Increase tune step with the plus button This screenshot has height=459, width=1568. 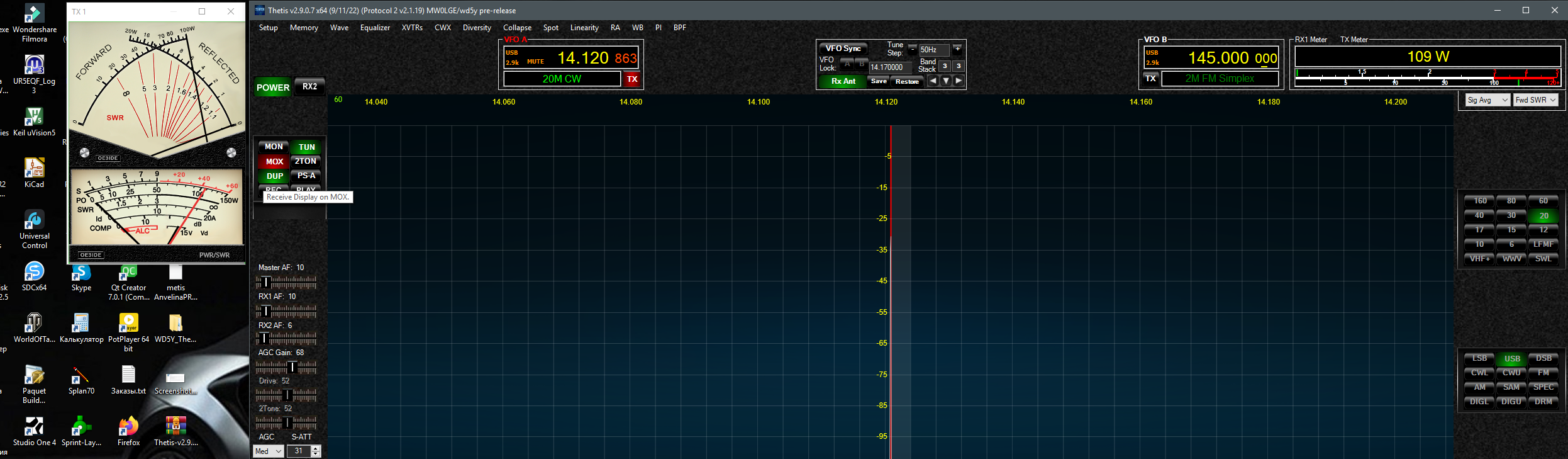coord(957,49)
